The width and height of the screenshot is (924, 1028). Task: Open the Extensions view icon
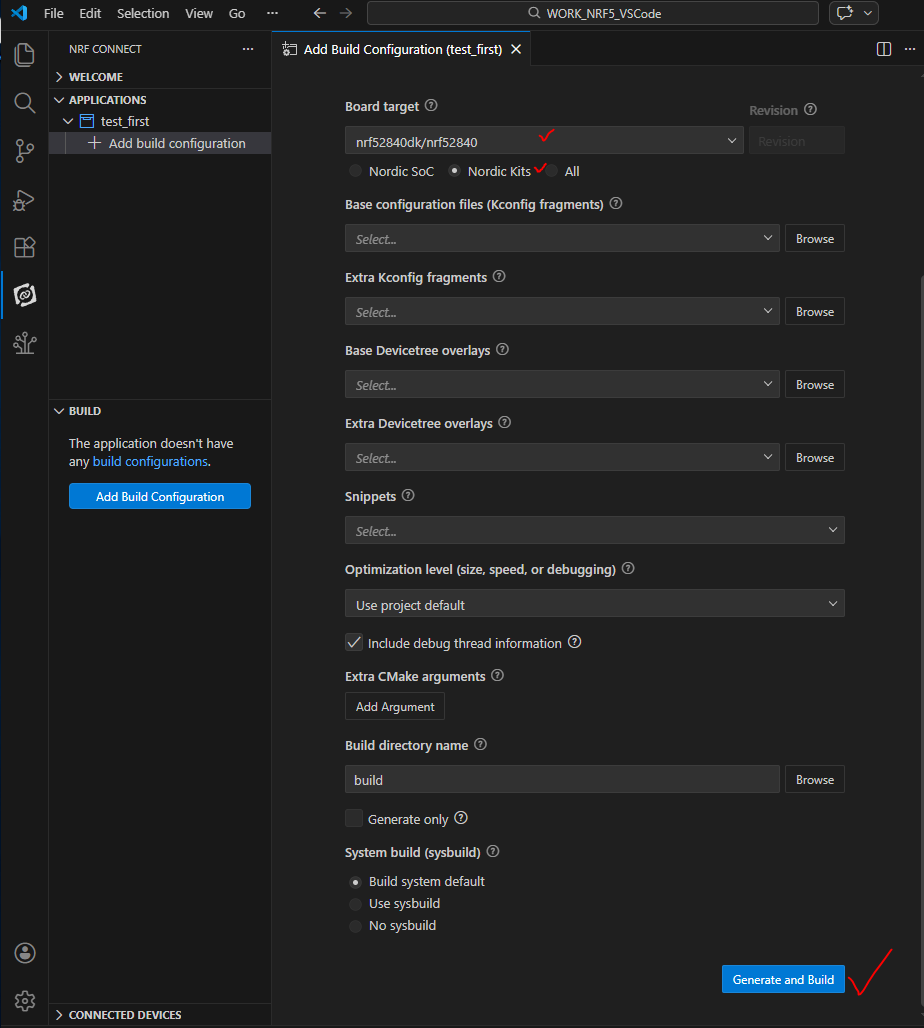pos(24,247)
